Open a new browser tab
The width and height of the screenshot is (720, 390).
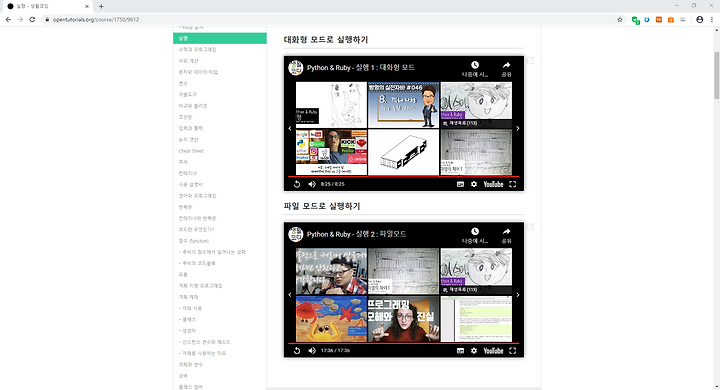point(101,6)
